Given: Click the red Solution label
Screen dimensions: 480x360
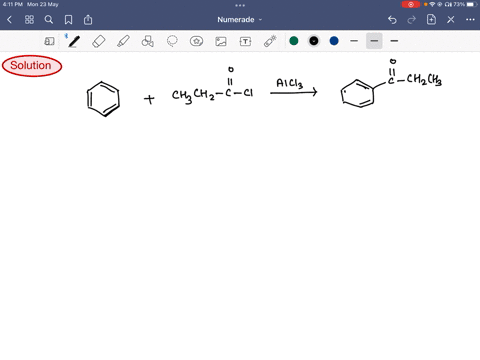Looking at the screenshot, I should 32,66.
